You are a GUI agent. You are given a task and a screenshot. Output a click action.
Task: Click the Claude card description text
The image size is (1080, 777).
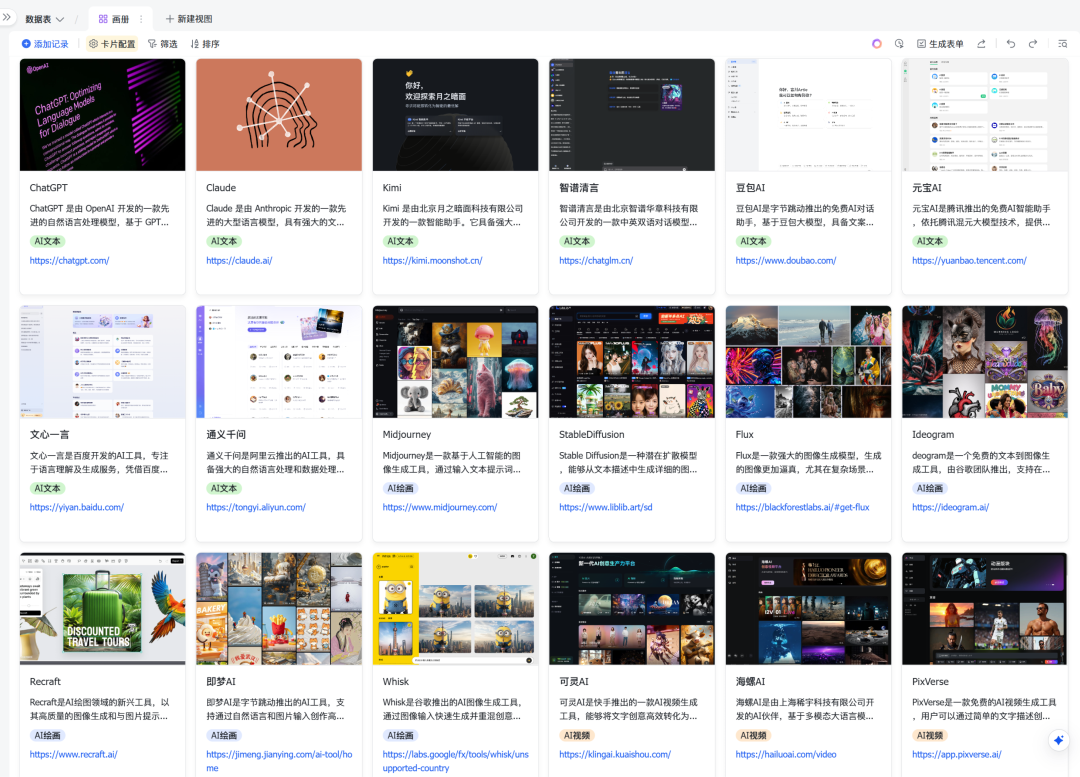pyautogui.click(x=276, y=215)
